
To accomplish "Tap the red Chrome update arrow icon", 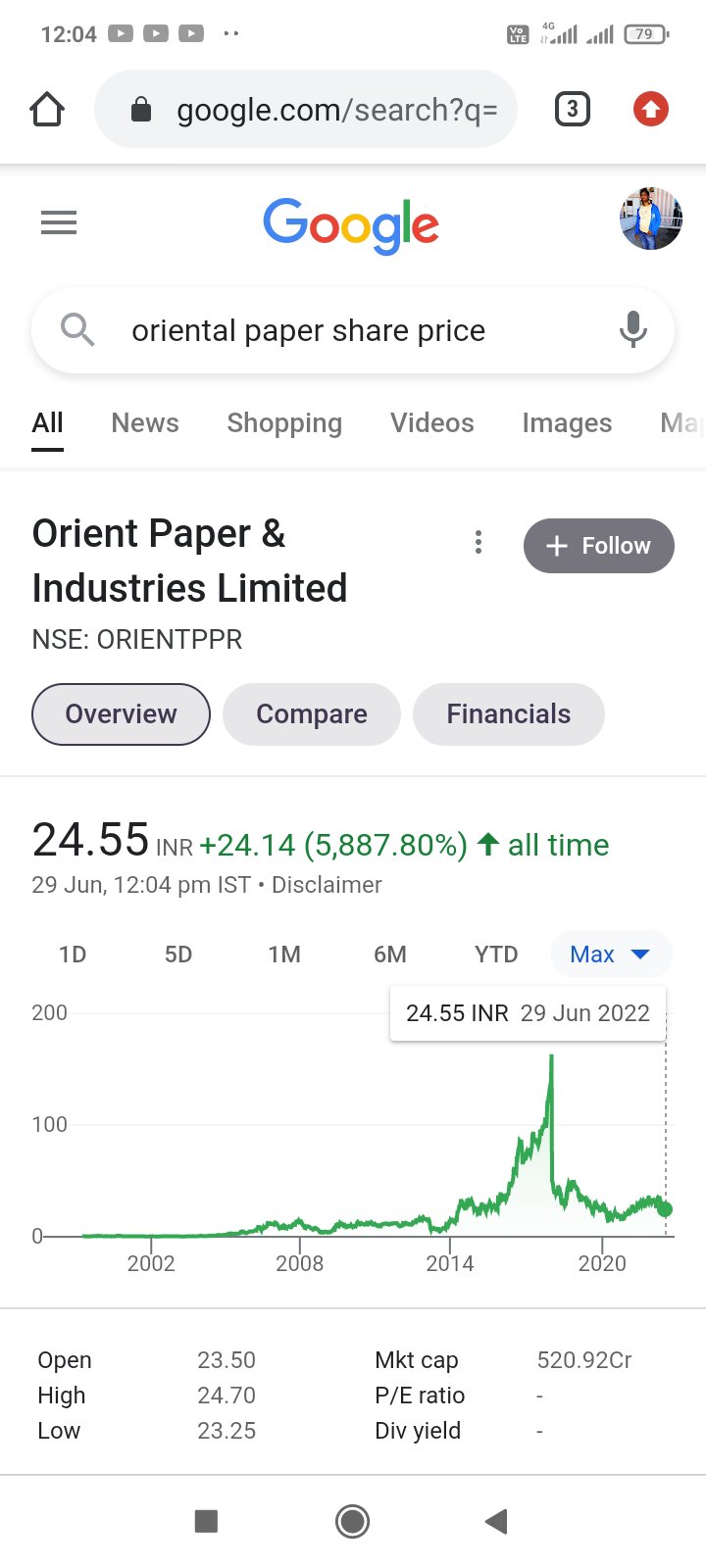I will (650, 109).
